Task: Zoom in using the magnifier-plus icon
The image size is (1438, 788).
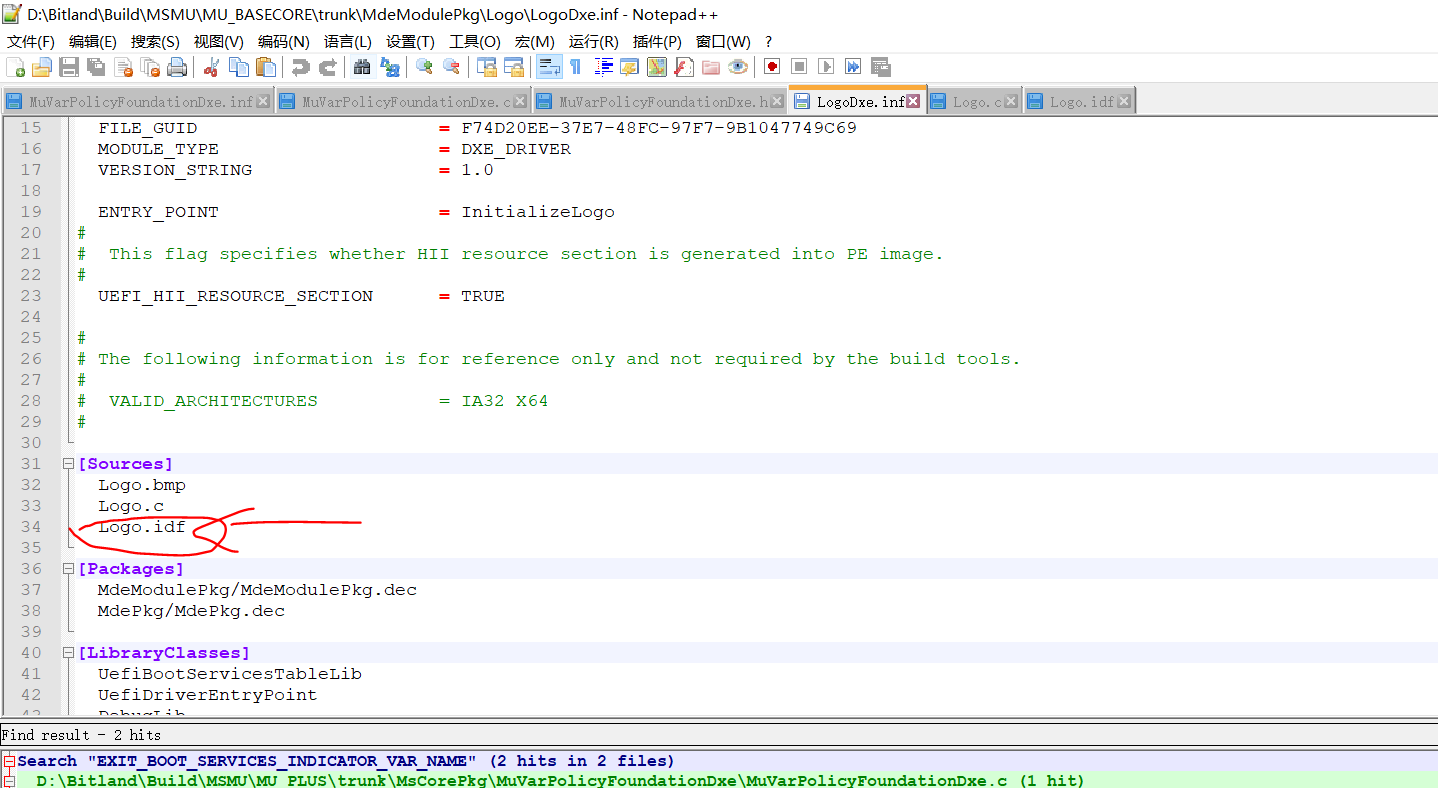Action: pyautogui.click(x=424, y=67)
